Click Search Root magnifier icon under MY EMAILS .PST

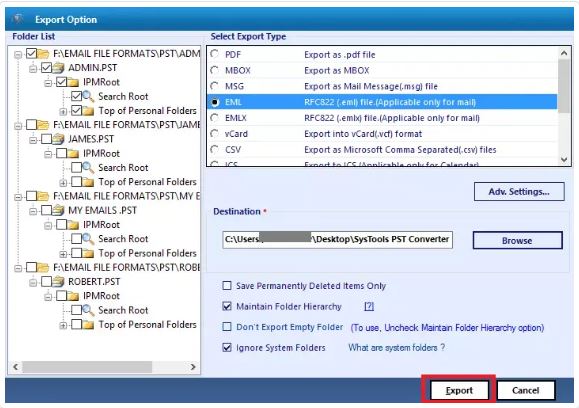pyautogui.click(x=88, y=239)
